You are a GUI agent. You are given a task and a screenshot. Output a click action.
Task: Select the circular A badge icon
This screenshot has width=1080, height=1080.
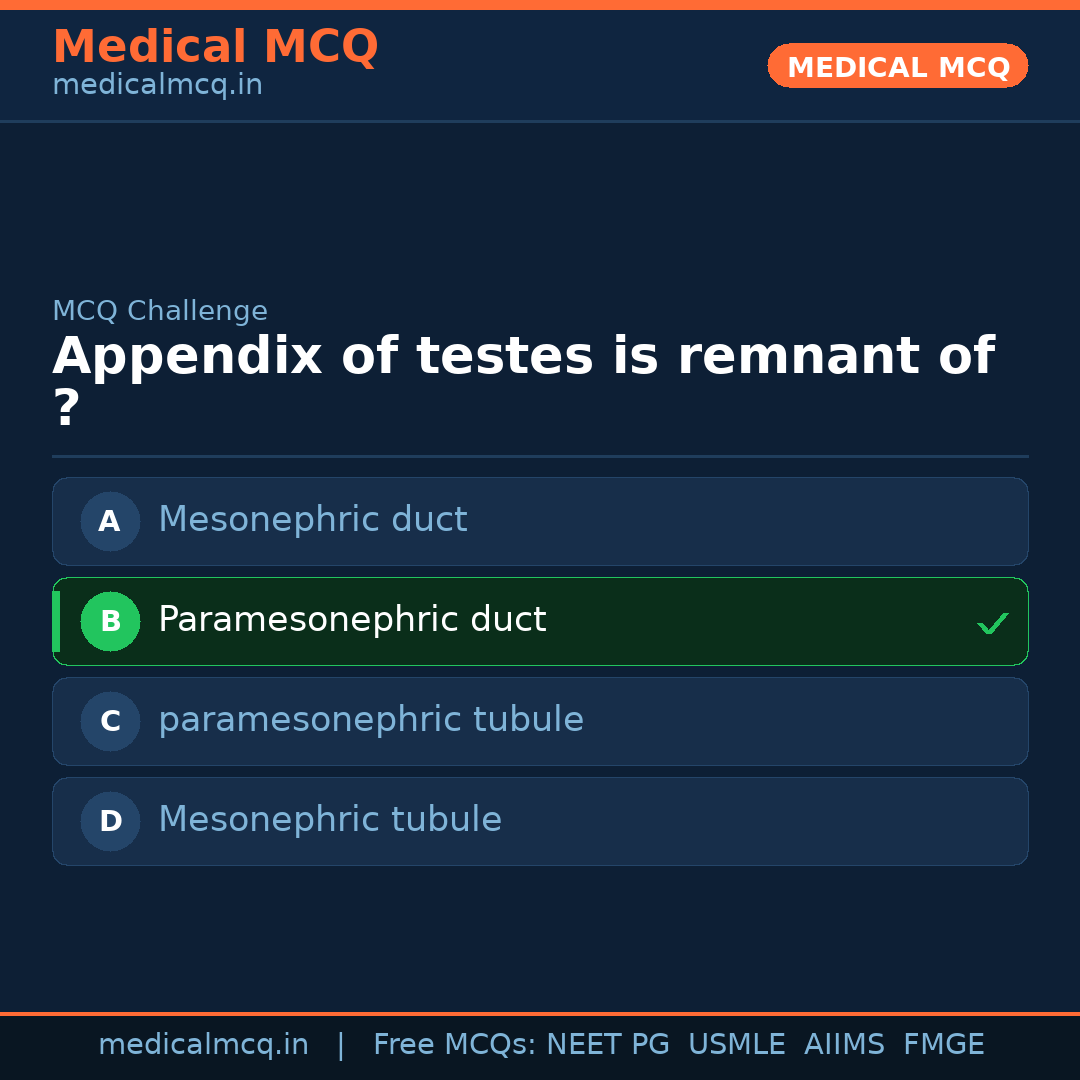pyautogui.click(x=110, y=521)
